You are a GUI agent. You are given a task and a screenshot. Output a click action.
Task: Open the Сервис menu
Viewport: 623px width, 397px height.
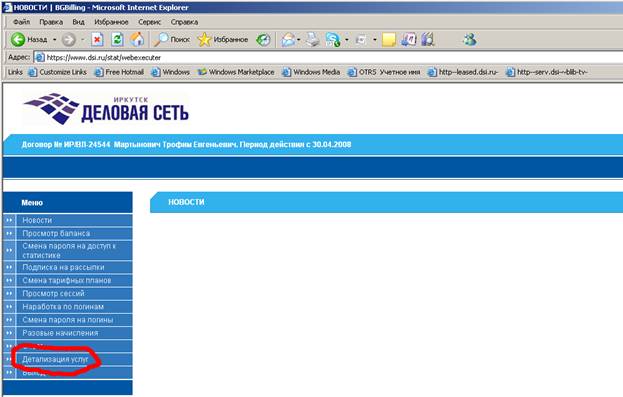coord(149,22)
